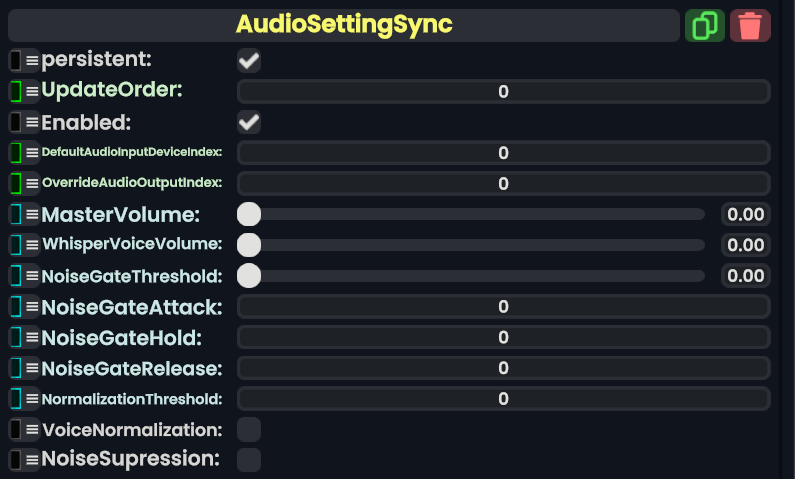Enable the VoiceNormalization checkbox
Viewport: 795px width, 479px height.
[x=249, y=430]
